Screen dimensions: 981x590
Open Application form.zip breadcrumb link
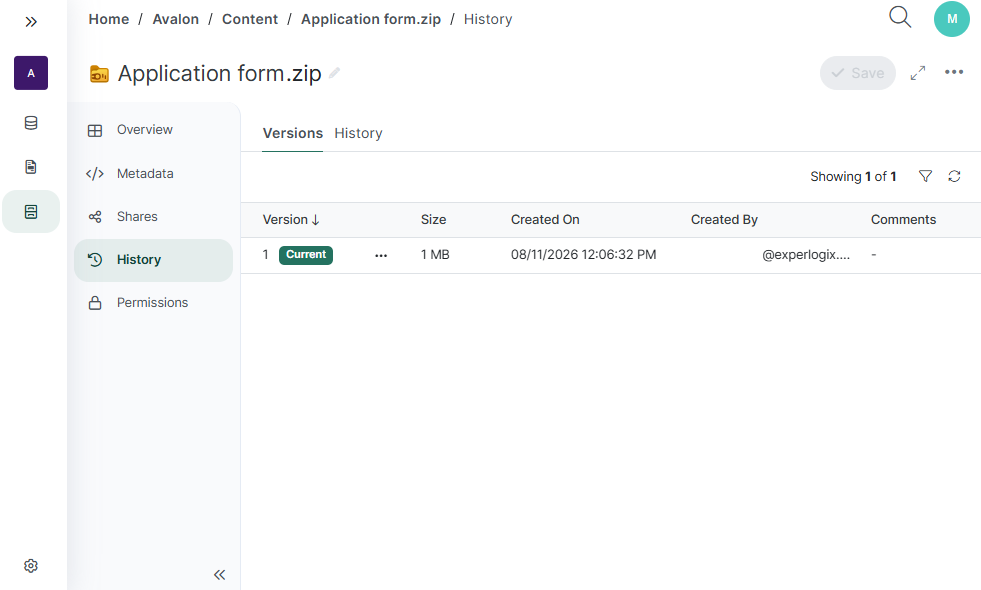click(371, 19)
